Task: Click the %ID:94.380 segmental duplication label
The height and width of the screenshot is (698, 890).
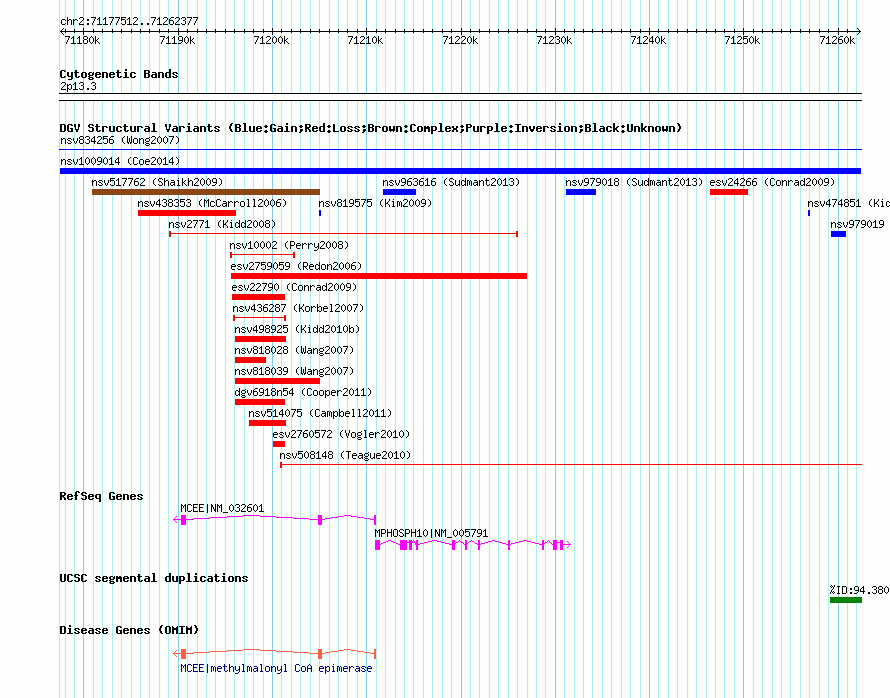Action: tap(859, 590)
